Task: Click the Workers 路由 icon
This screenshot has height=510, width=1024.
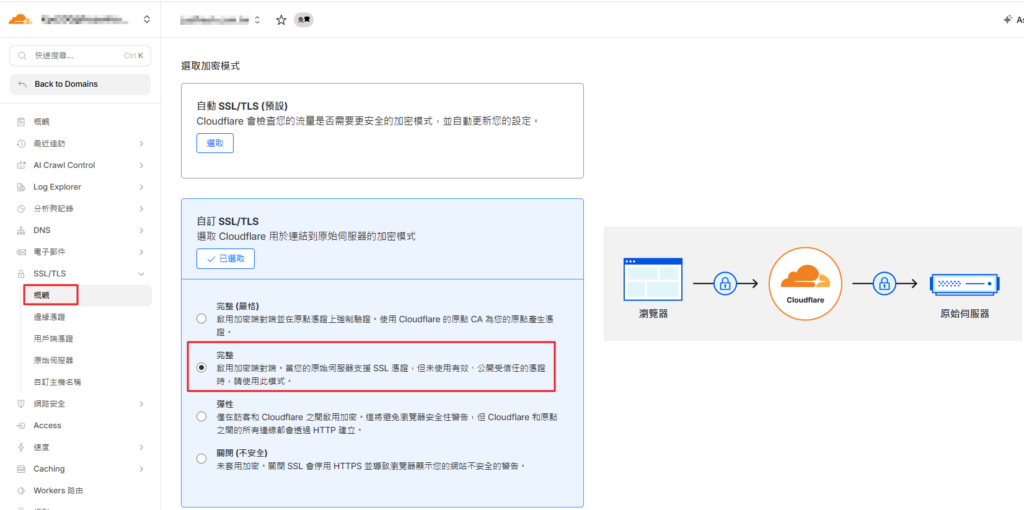Action: tap(21, 490)
